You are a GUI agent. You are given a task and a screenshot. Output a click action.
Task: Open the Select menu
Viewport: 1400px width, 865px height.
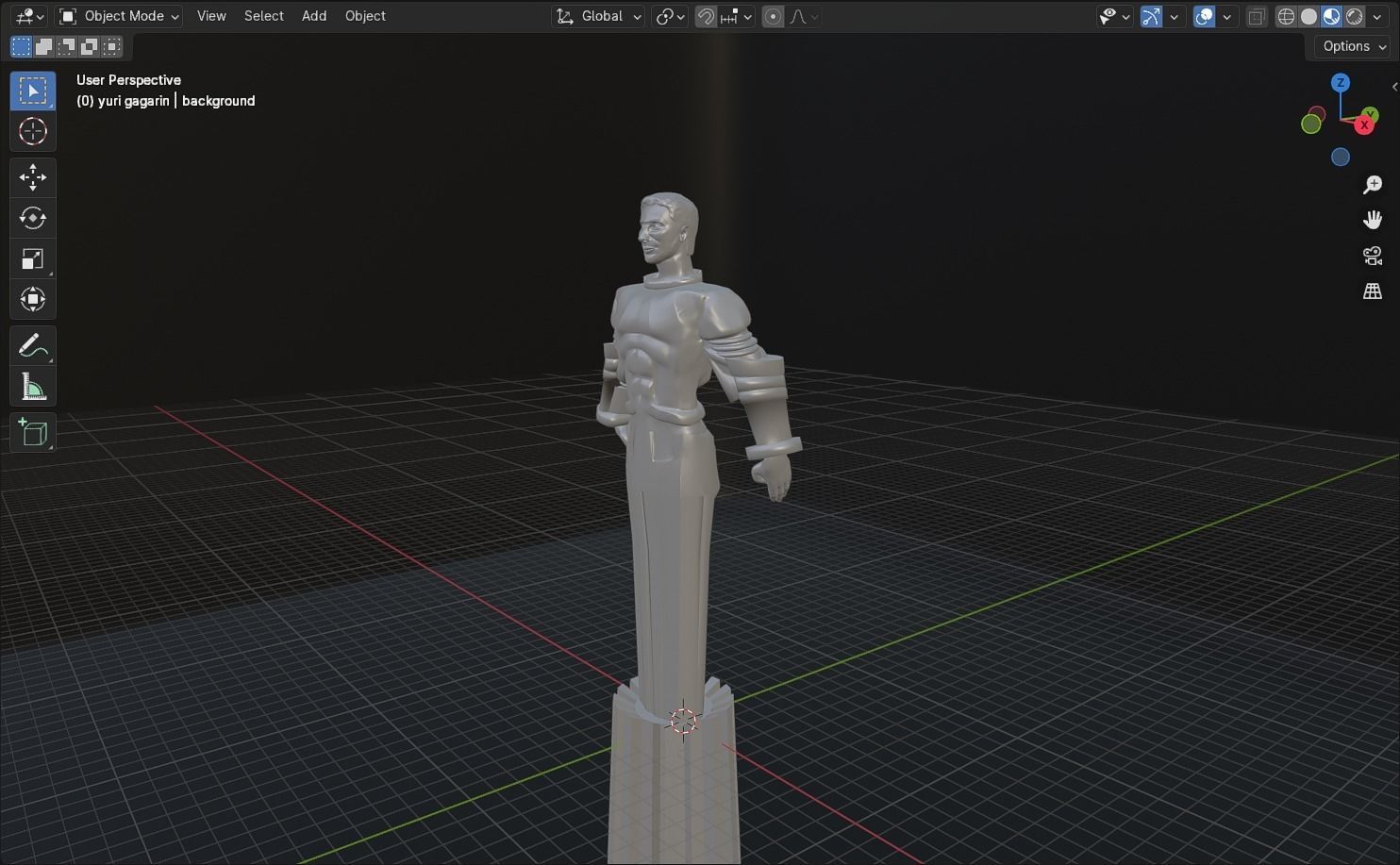pos(263,16)
